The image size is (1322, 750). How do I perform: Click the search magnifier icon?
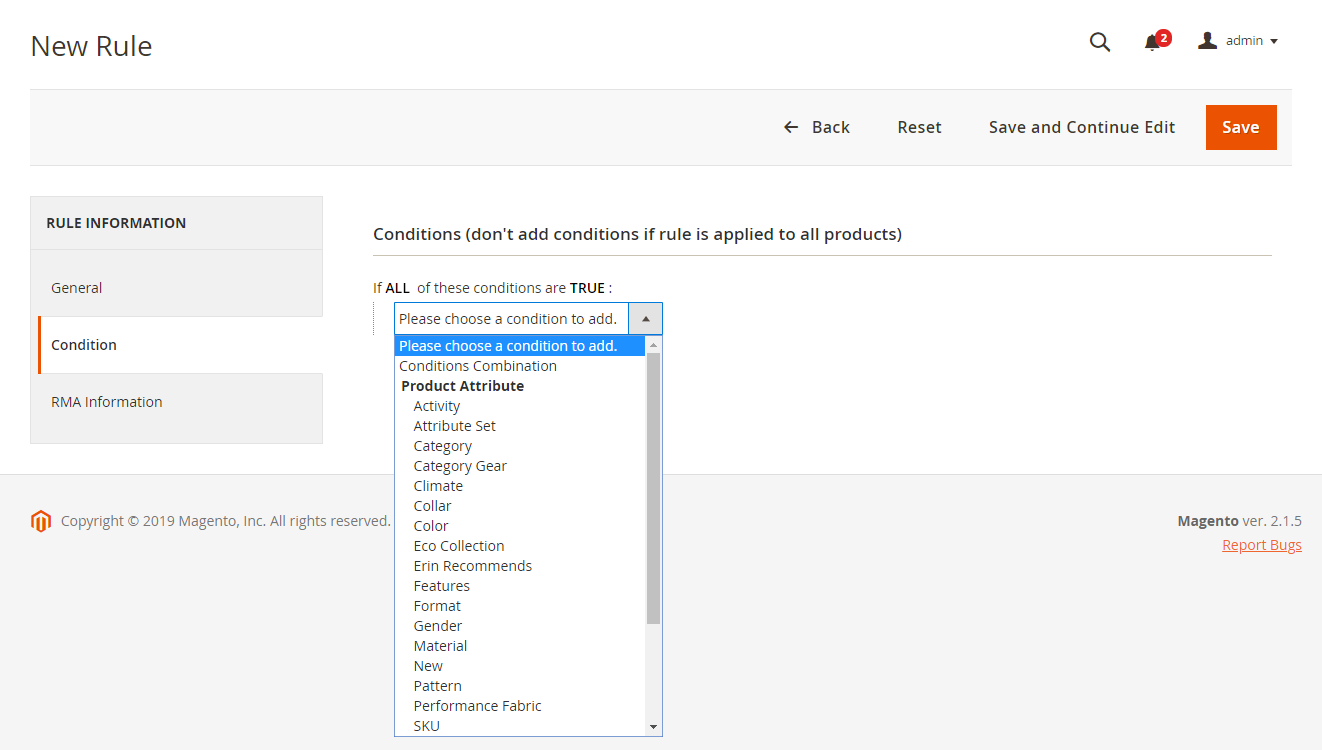coord(1099,42)
